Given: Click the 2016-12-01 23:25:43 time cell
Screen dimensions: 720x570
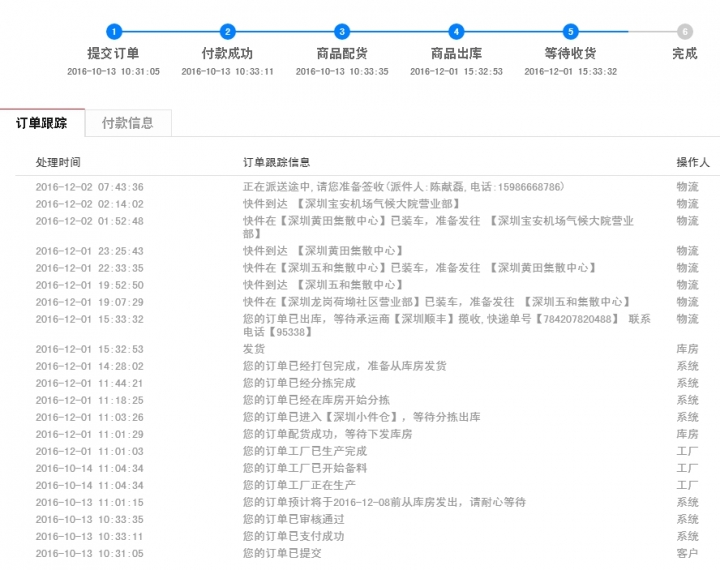Looking at the screenshot, I should coord(90,251).
